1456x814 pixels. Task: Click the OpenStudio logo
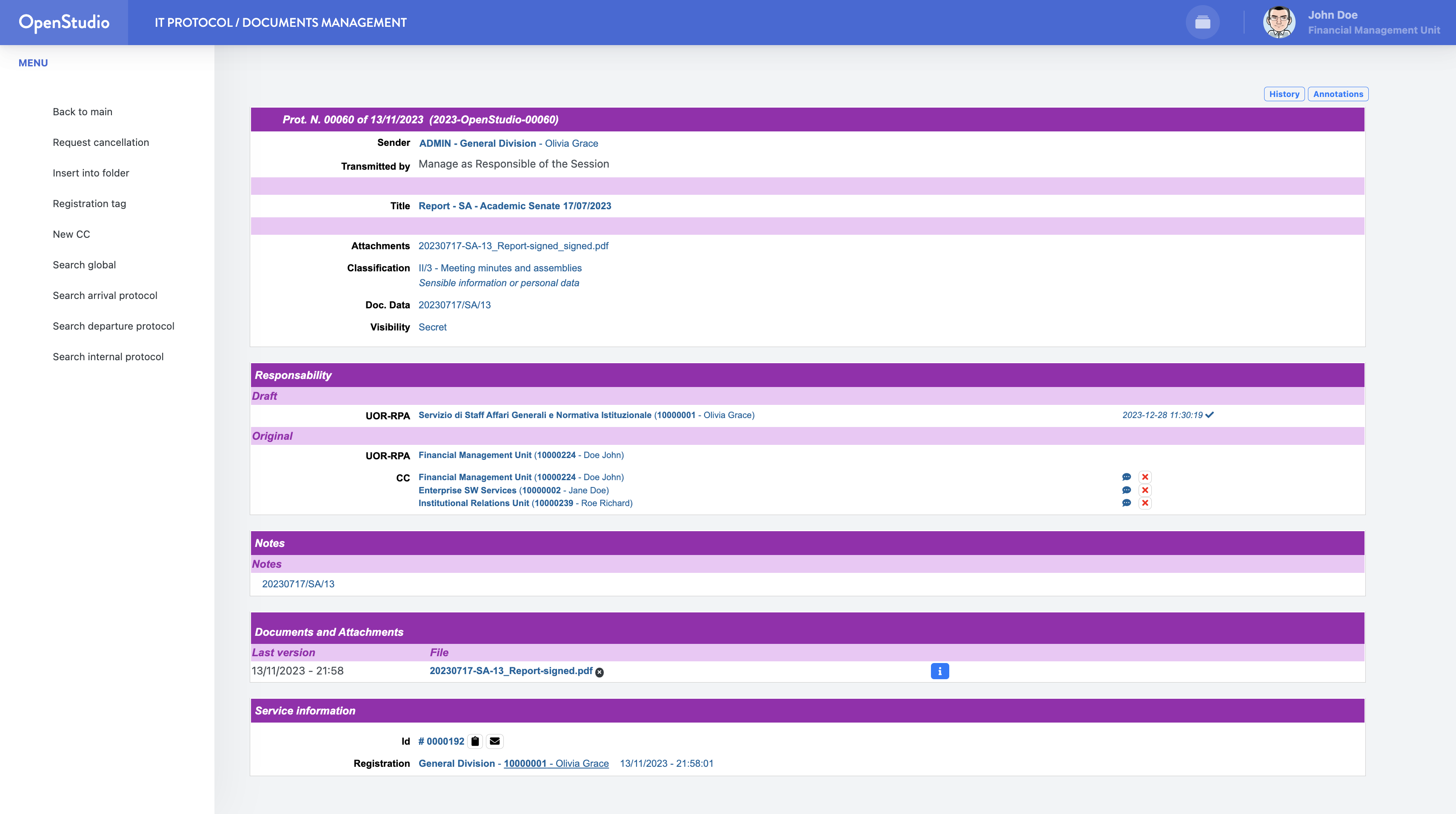pyautogui.click(x=64, y=23)
